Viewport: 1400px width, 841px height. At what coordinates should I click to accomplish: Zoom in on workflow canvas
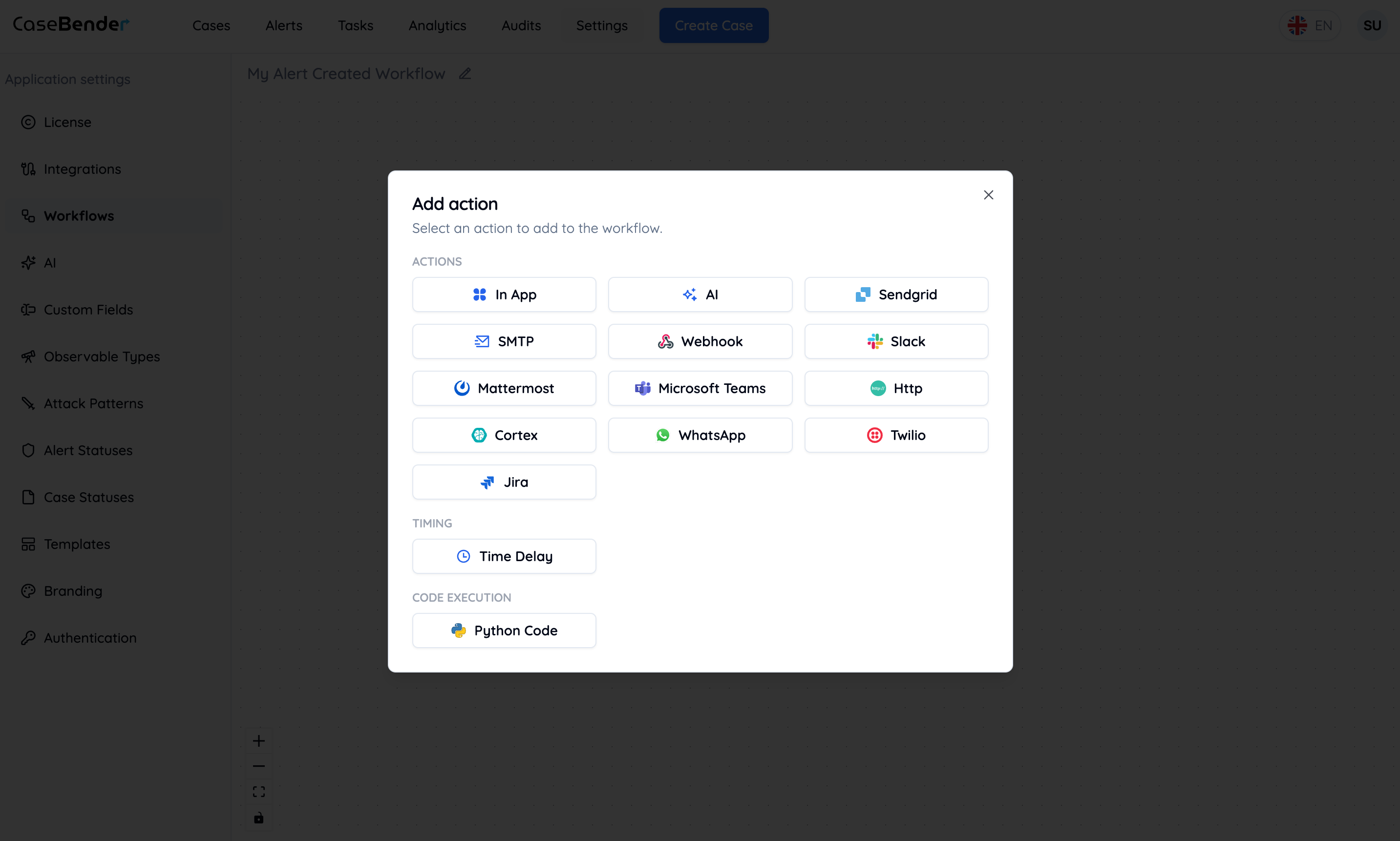tap(258, 741)
